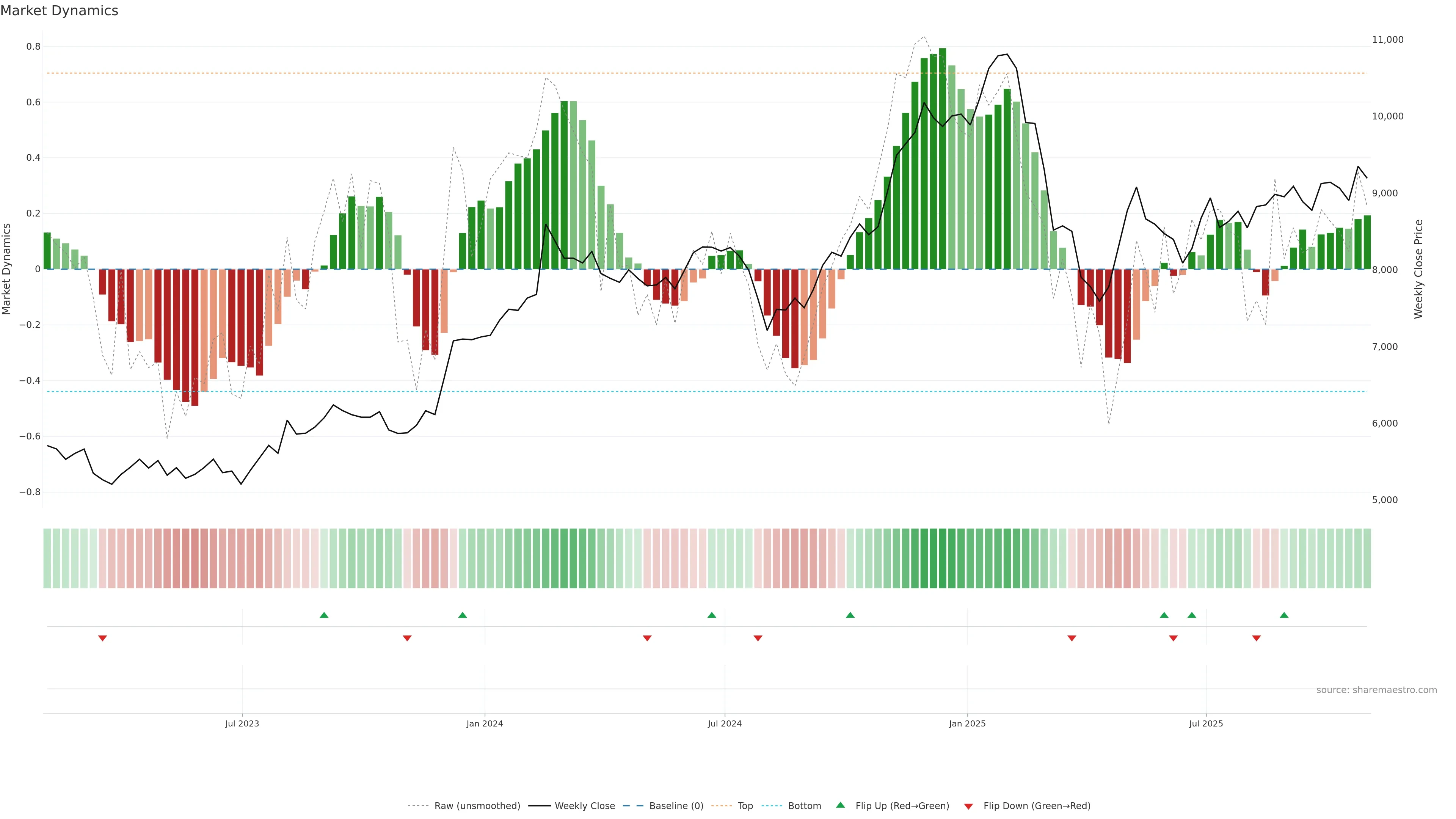Screen dimensions: 1456x819
Task: Click the 11,000 tick on the price axis
Action: point(1388,39)
